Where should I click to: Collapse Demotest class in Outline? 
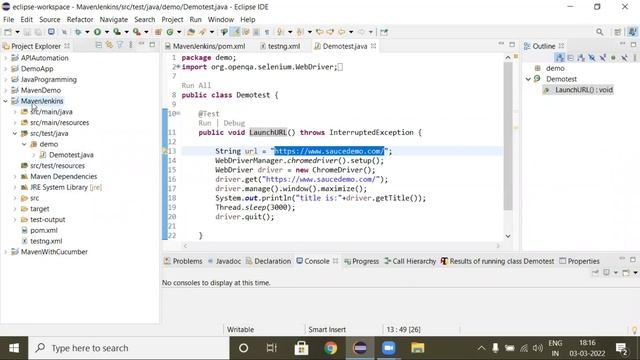[x=528, y=79]
